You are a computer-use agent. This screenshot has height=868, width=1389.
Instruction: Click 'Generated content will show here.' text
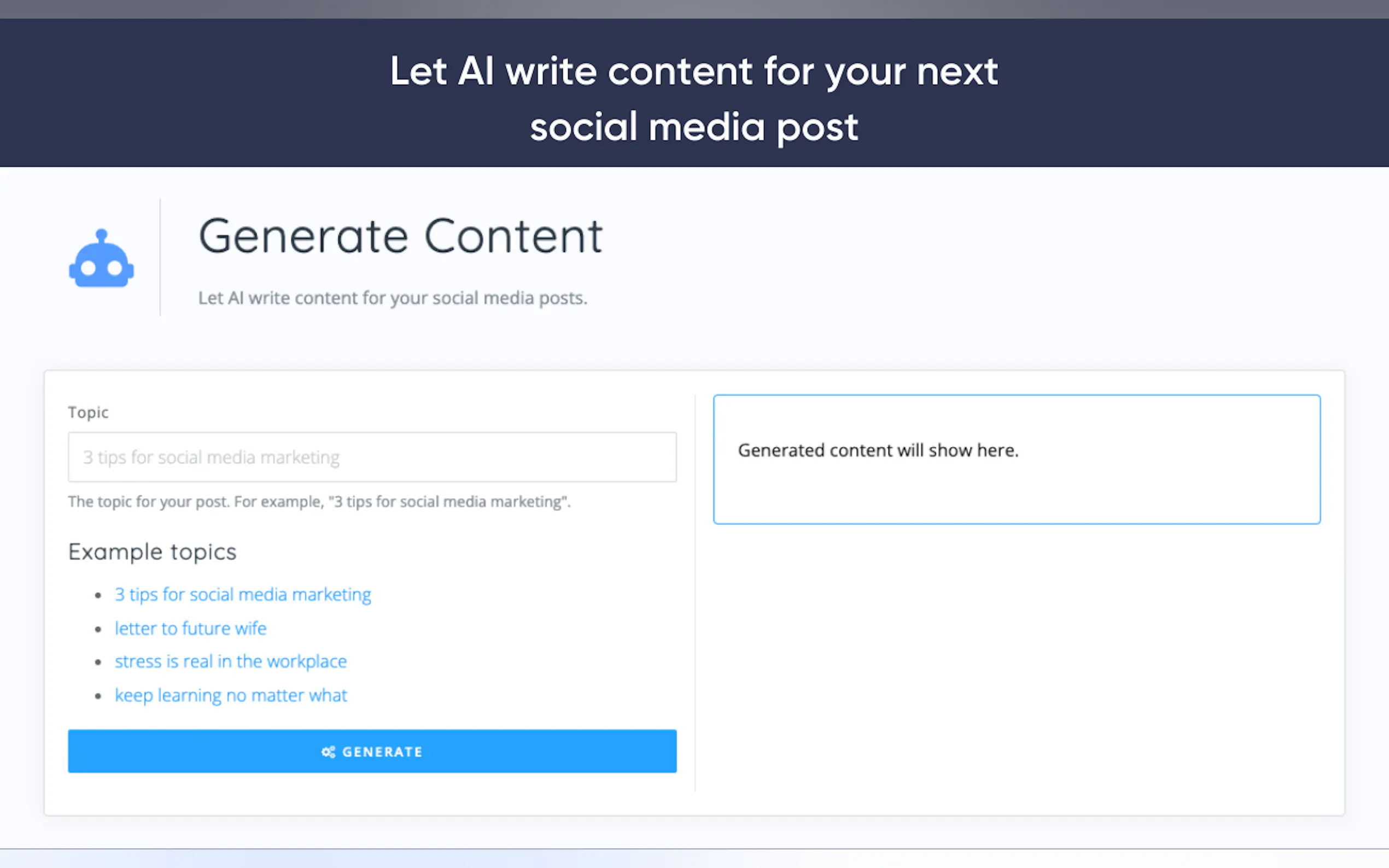pyautogui.click(x=878, y=450)
